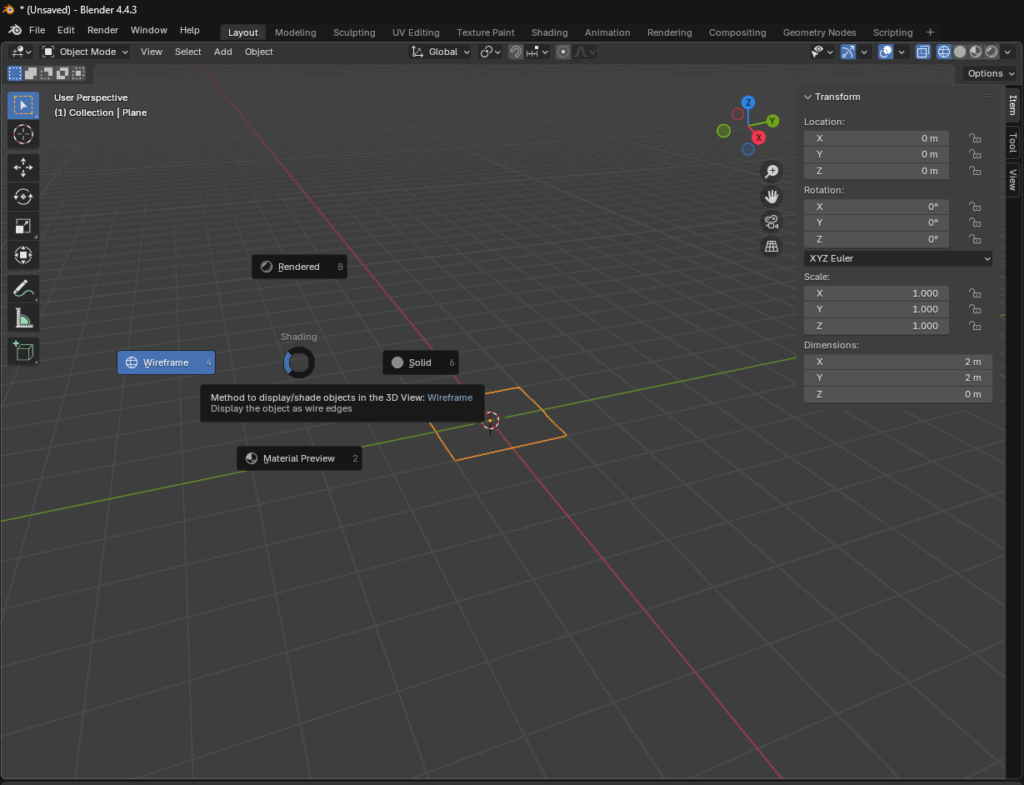
Task: Choose the Annotate pencil tool
Action: (x=23, y=289)
